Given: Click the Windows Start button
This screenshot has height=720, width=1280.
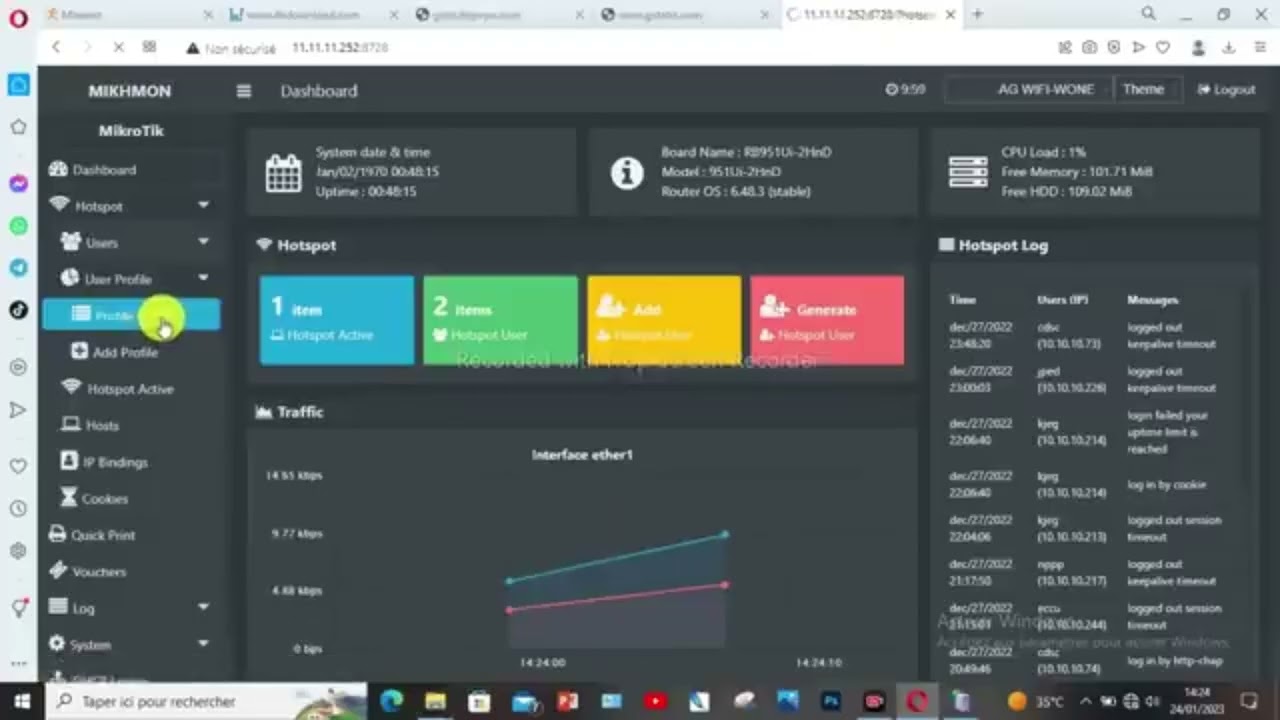Looking at the screenshot, I should (22, 701).
